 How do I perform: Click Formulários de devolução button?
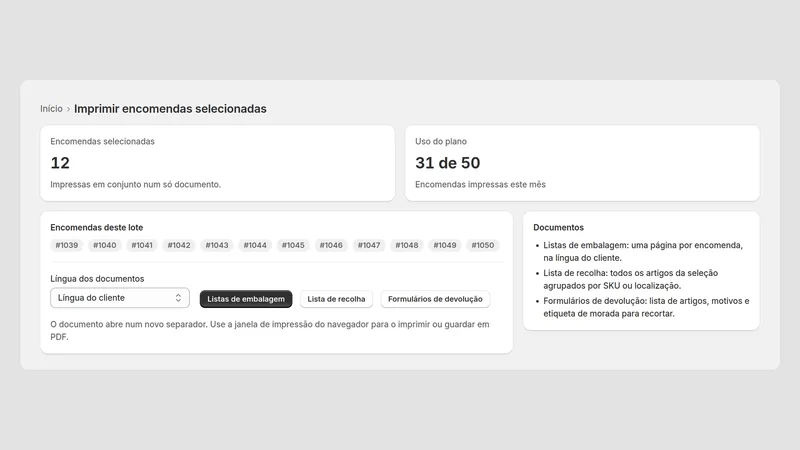click(435, 299)
